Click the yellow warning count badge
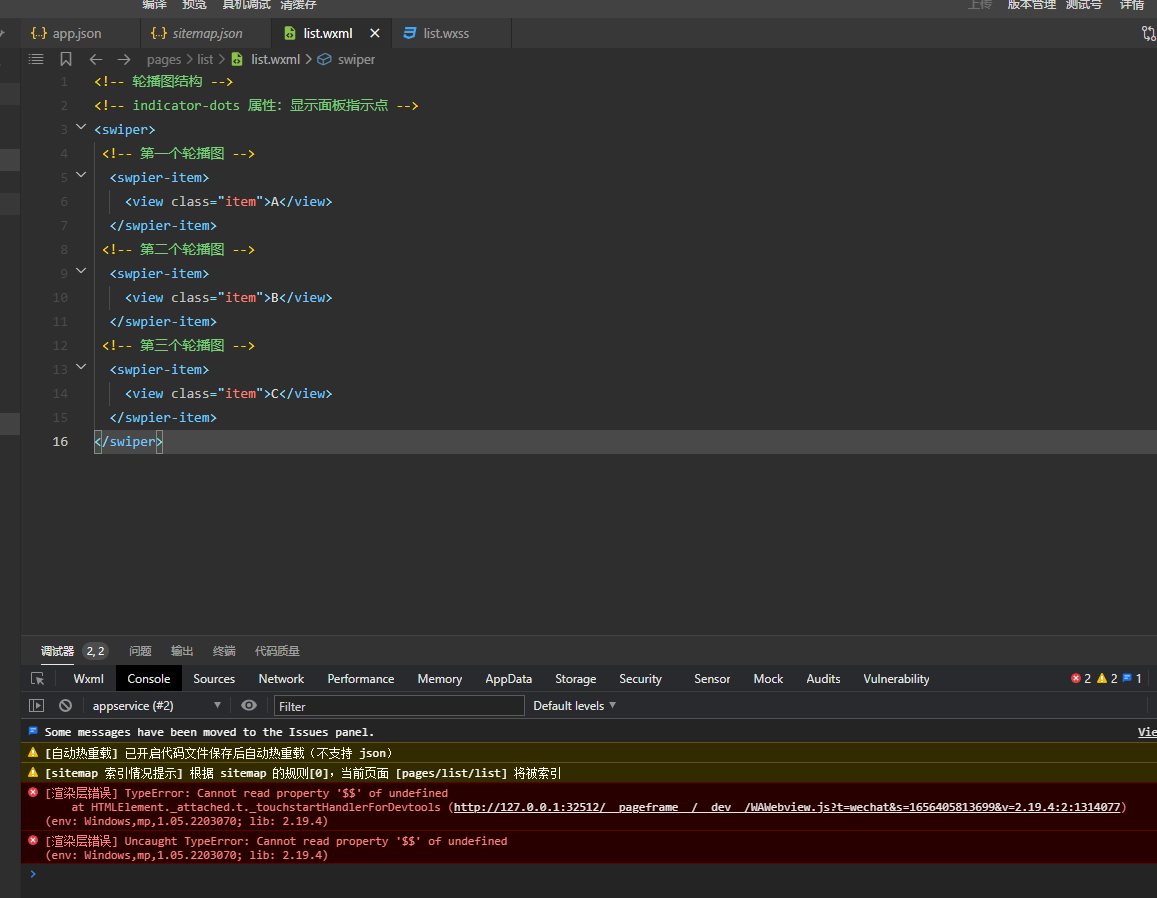The width and height of the screenshot is (1157, 898). pyautogui.click(x=1108, y=678)
